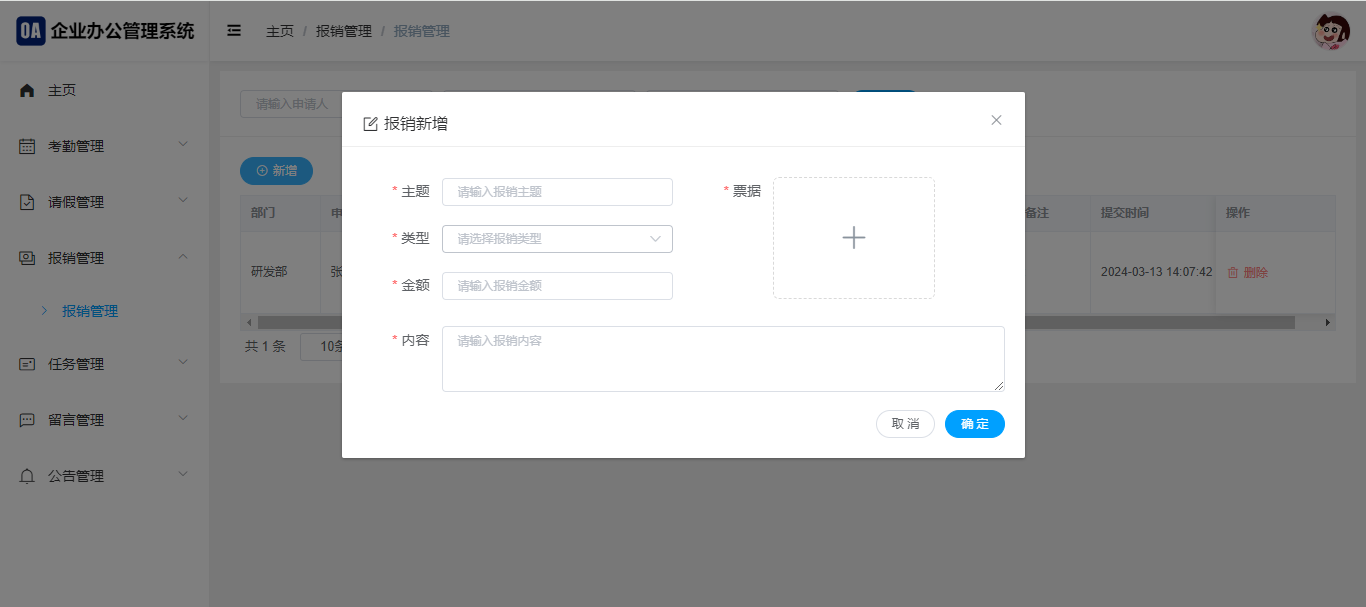This screenshot has height=607, width=1366.
Task: Click the home icon beside 主页
Action: pyautogui.click(x=27, y=91)
